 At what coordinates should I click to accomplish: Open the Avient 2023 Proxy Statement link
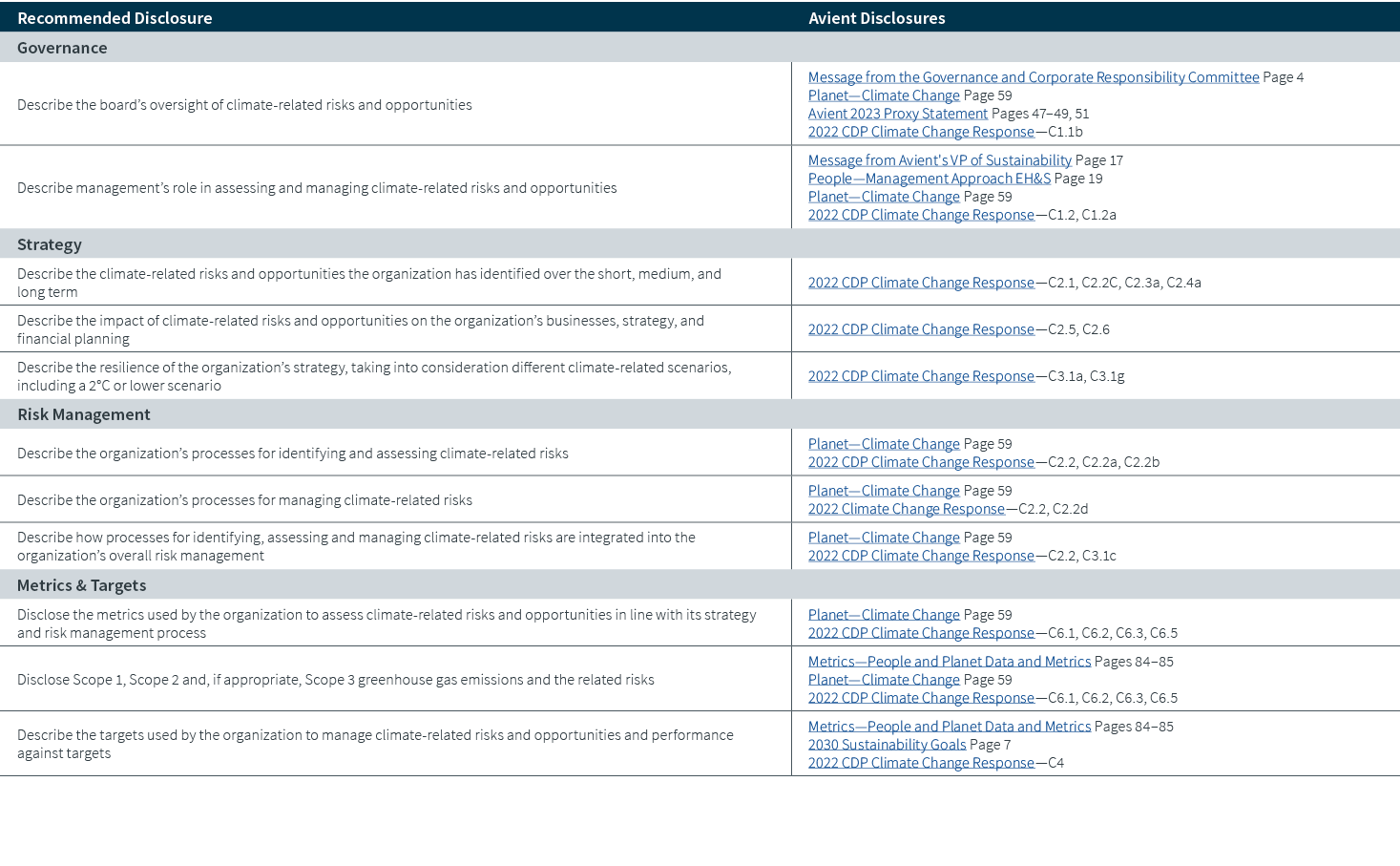pyautogui.click(x=897, y=114)
